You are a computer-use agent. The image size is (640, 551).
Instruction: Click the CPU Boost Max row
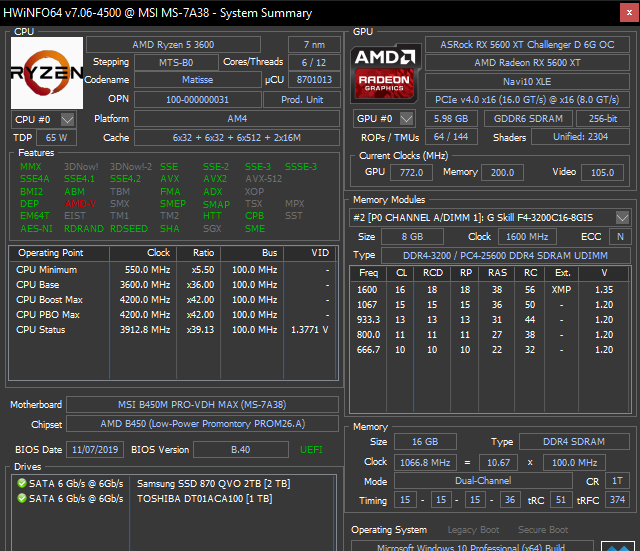pos(173,300)
